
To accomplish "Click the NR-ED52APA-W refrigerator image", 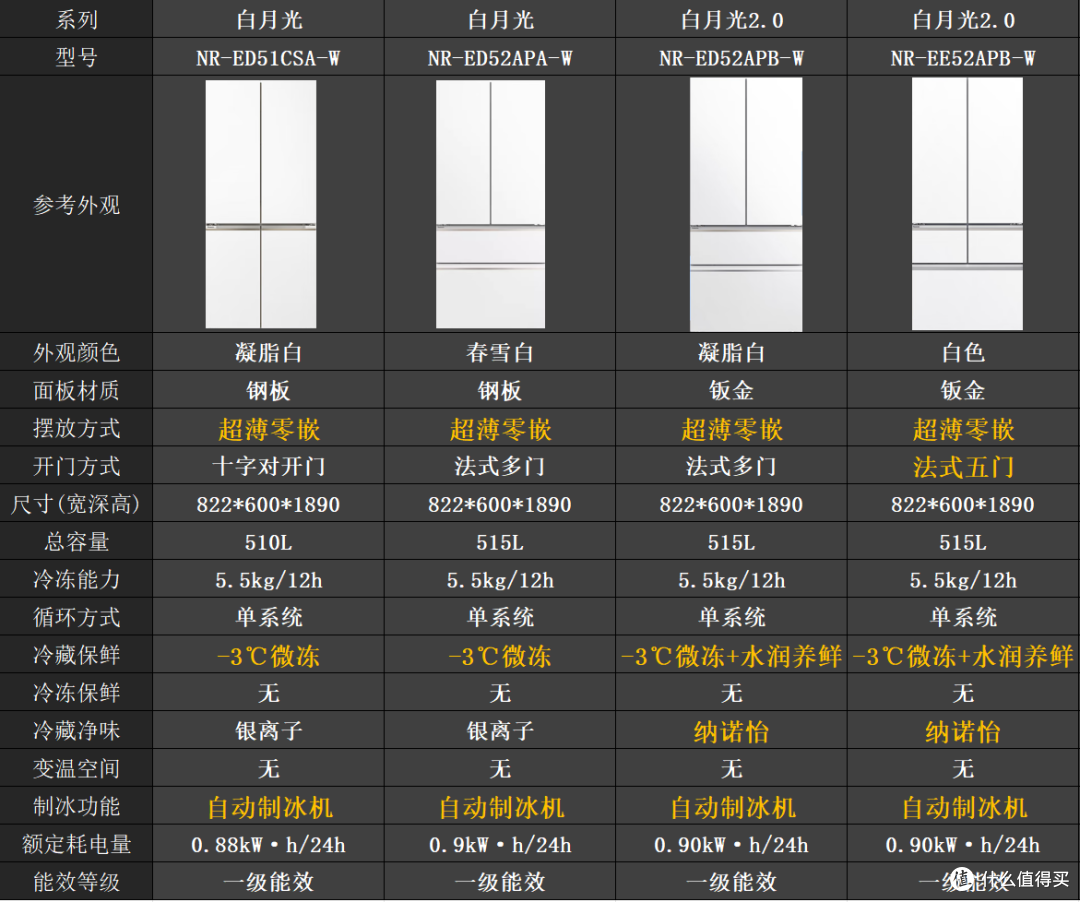I will (490, 204).
